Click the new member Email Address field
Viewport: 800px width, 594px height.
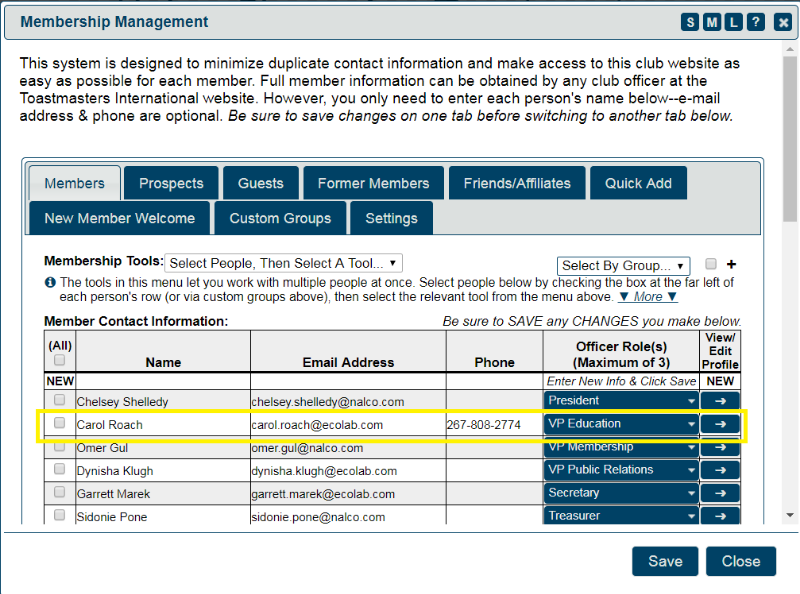pos(348,381)
